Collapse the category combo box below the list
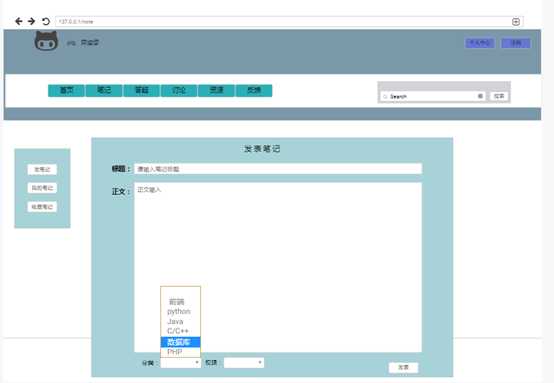Viewport: 554px width, 383px height. 181,363
